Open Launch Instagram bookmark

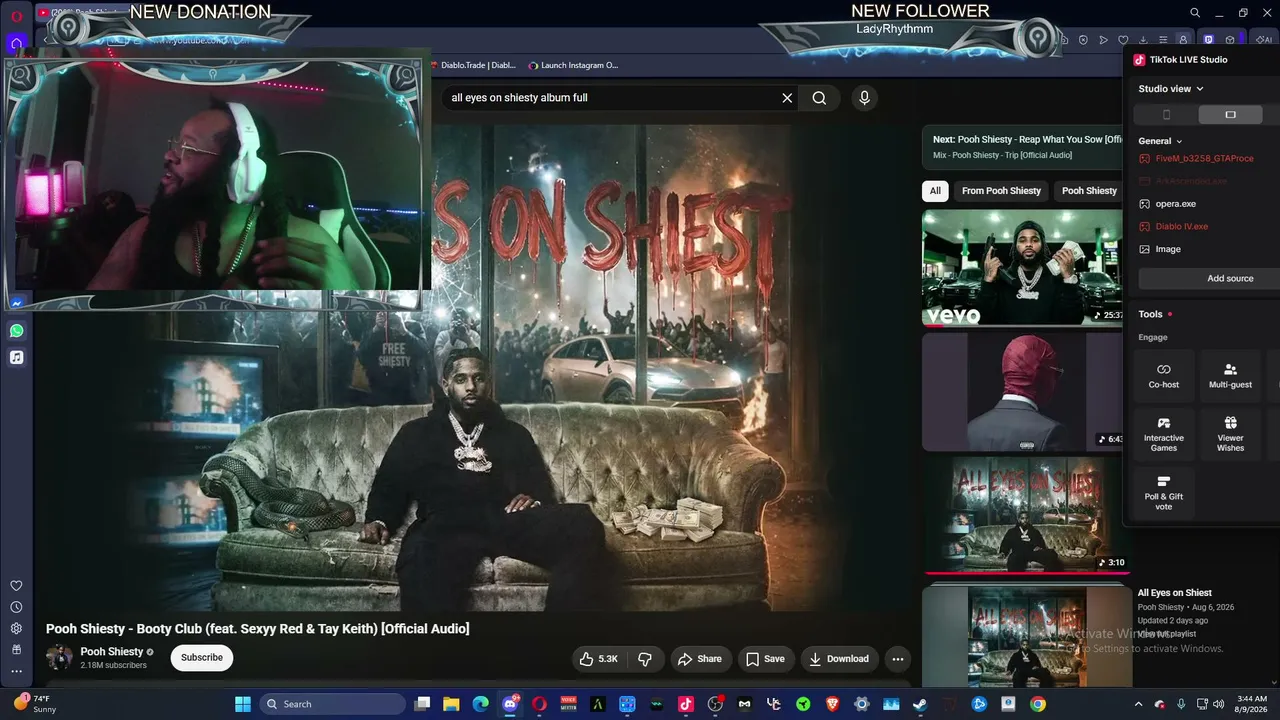[573, 65]
